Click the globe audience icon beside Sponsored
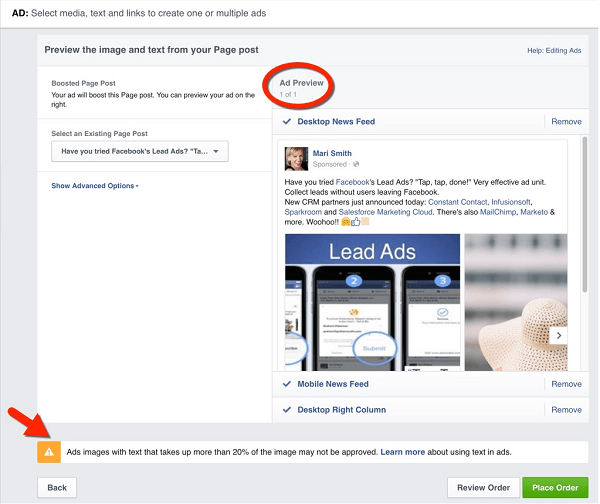This screenshot has height=504, width=600. pyautogui.click(x=356, y=164)
